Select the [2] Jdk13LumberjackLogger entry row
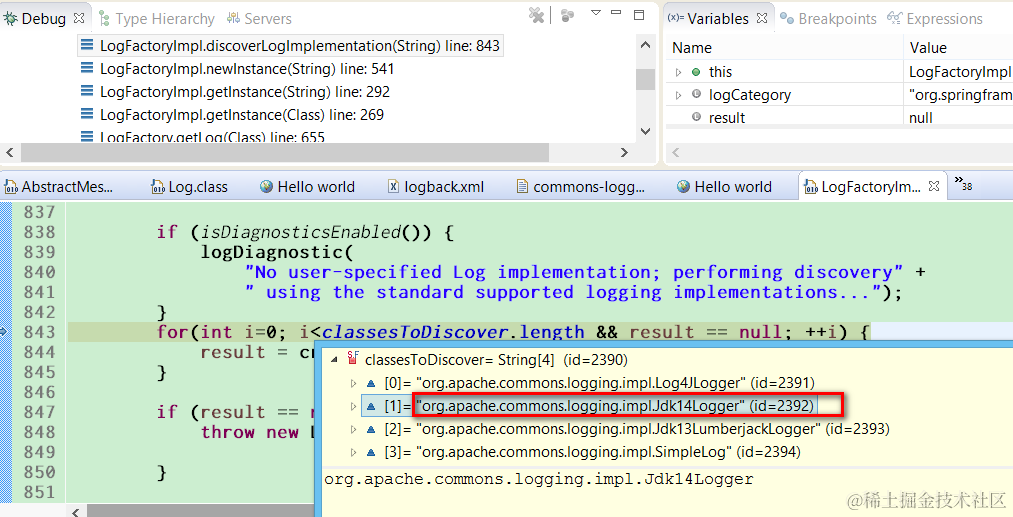 point(627,428)
